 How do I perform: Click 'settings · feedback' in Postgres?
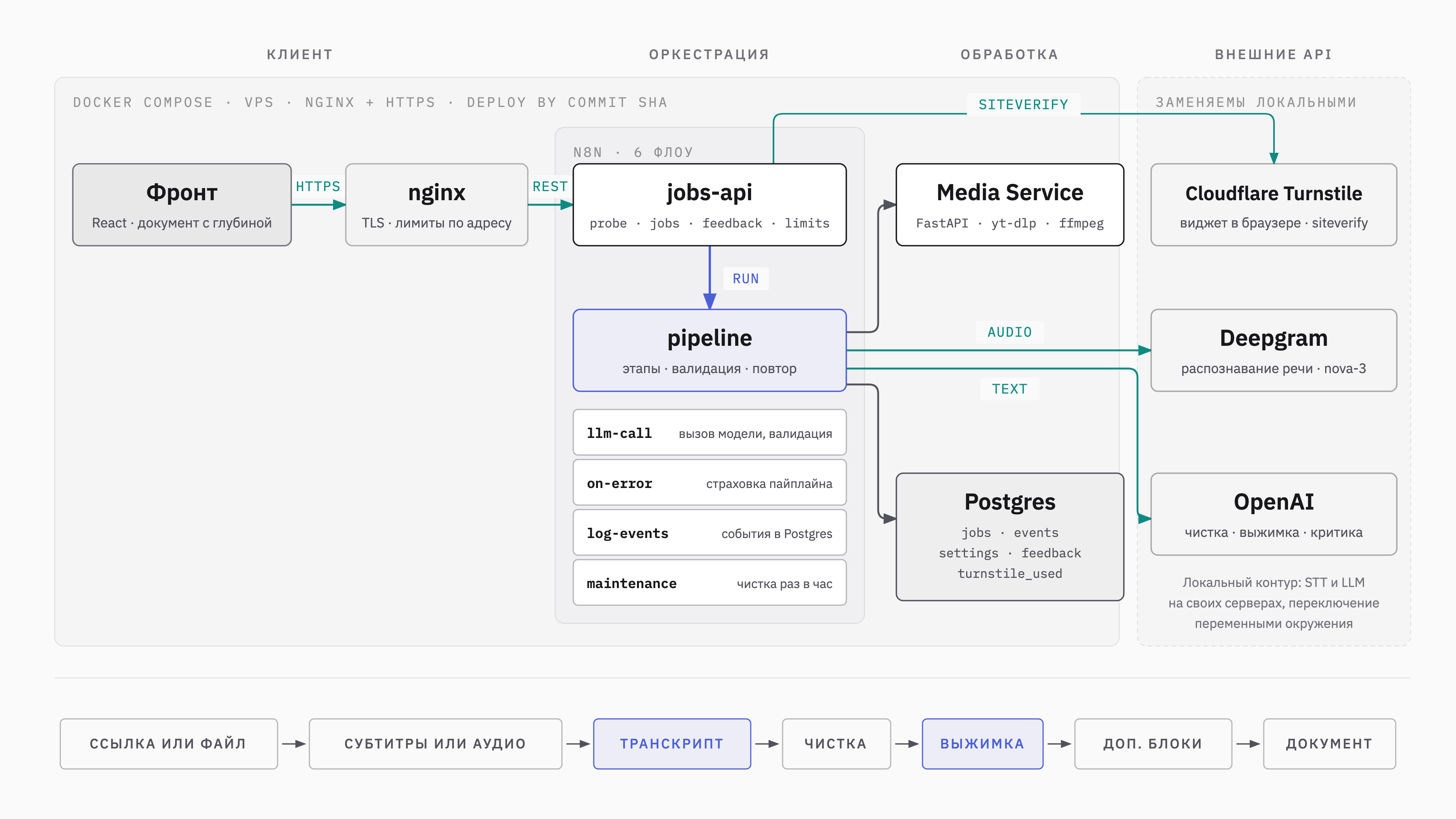(1009, 553)
